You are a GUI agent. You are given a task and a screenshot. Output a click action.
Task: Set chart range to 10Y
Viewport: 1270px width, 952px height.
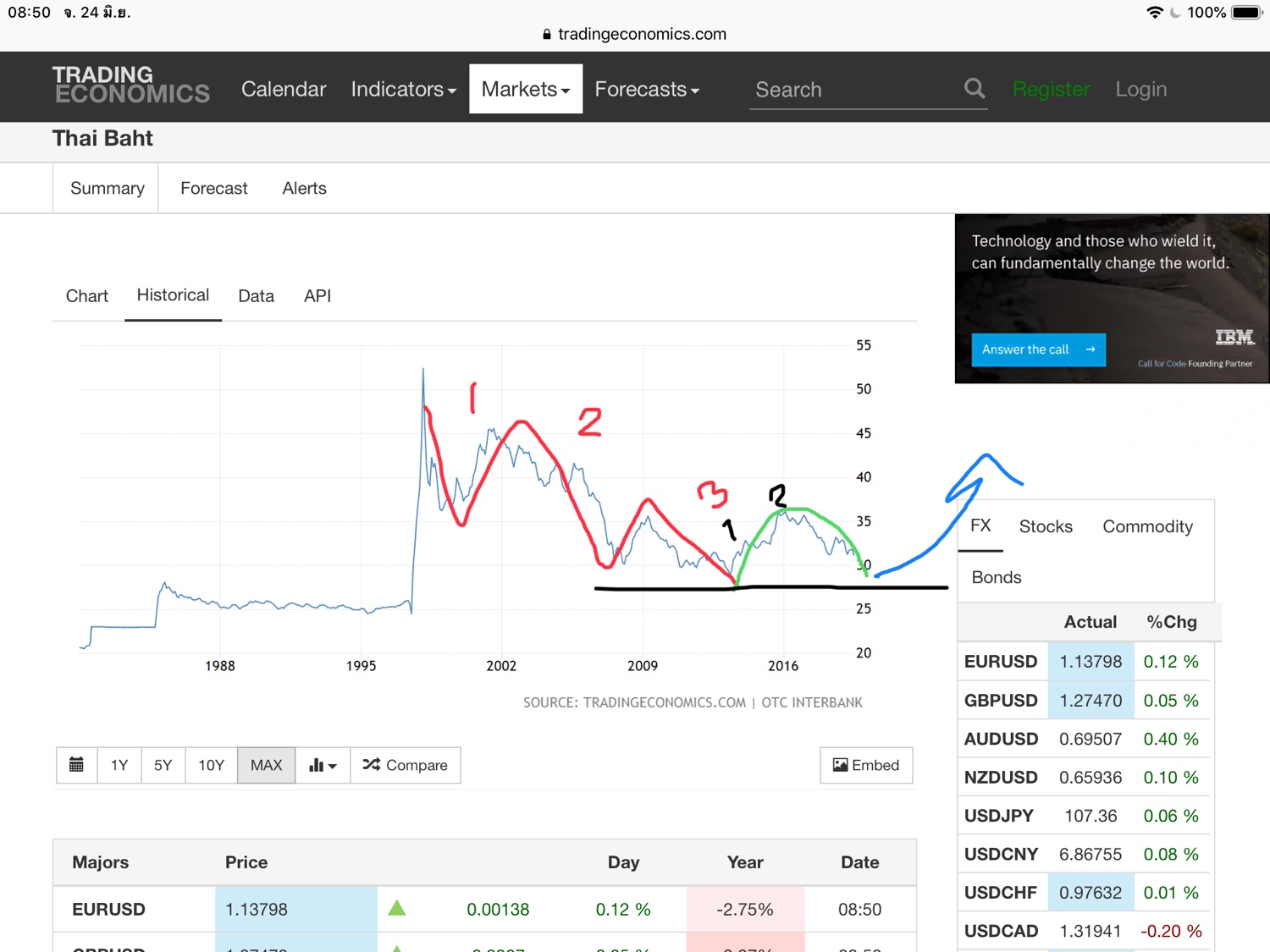[x=212, y=765]
